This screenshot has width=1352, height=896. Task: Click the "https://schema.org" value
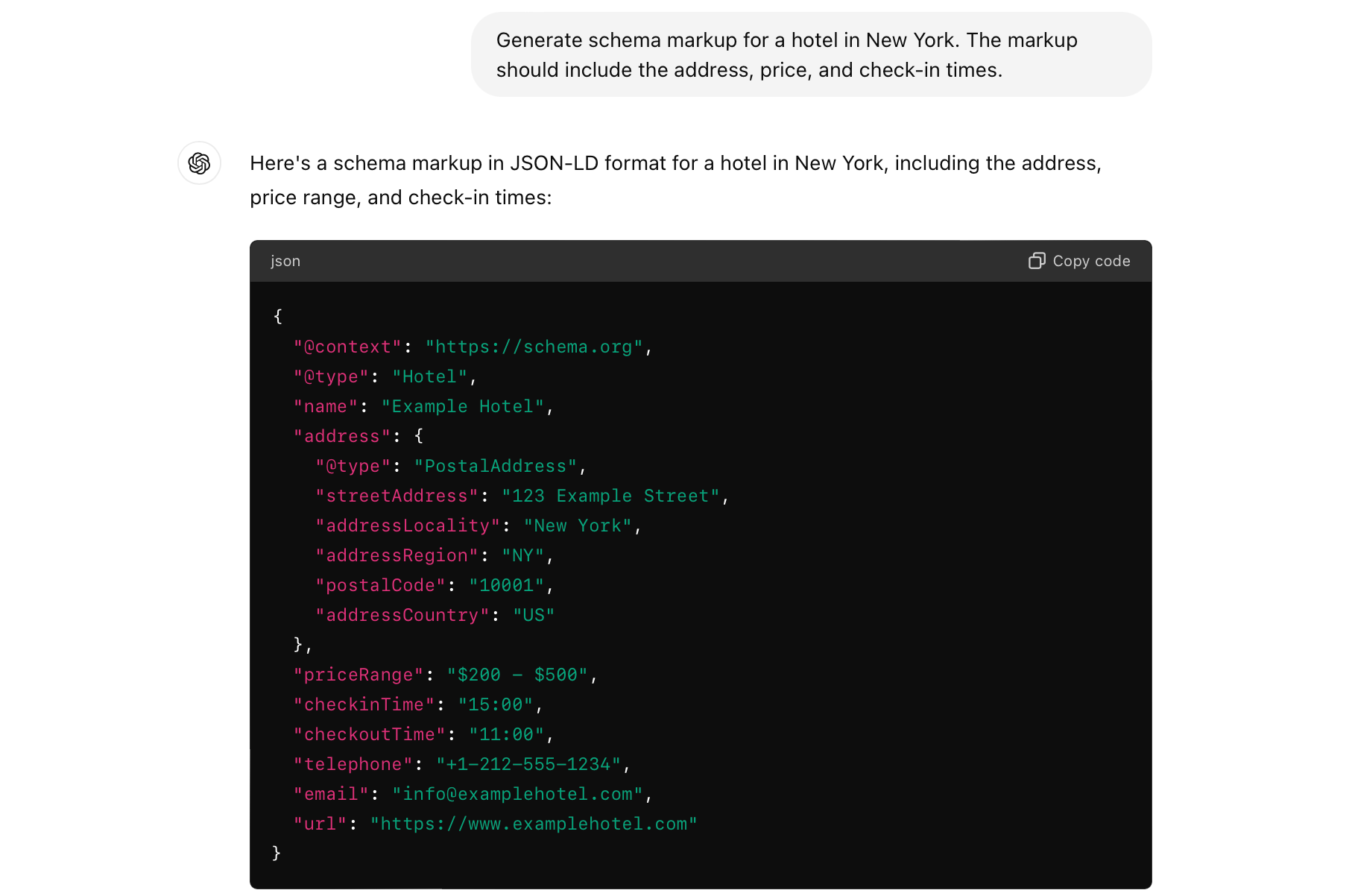534,347
